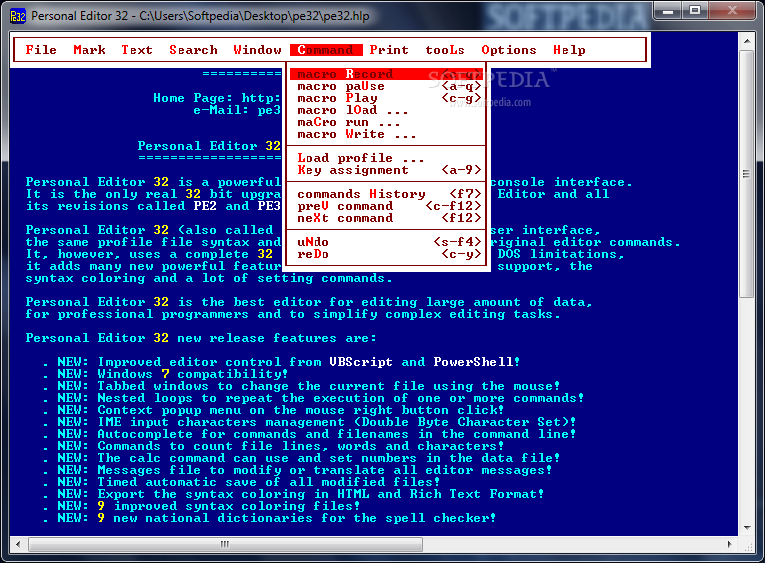Click the vertical scrollbar thumb
The image size is (765, 563).
pyautogui.click(x=747, y=174)
